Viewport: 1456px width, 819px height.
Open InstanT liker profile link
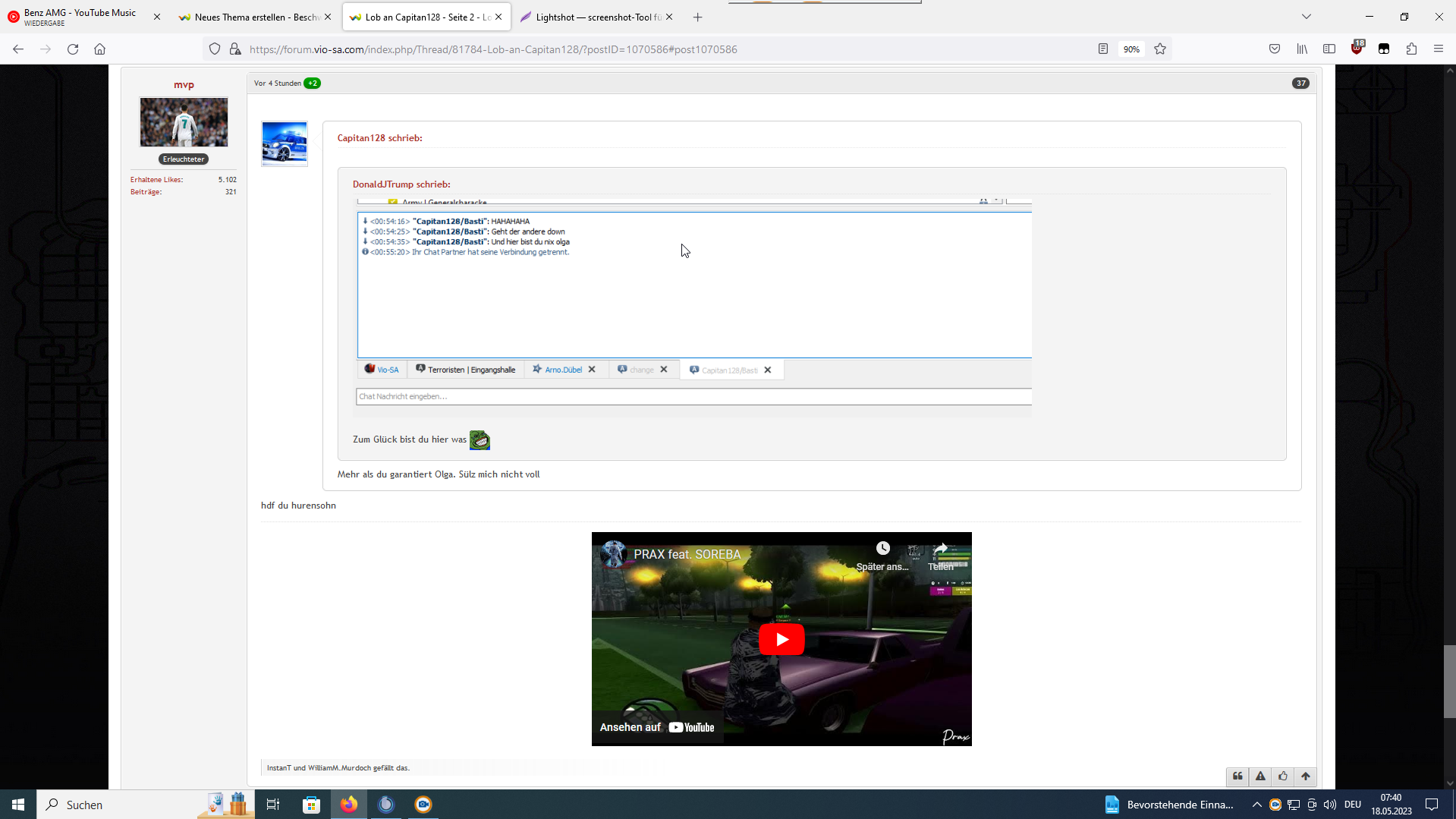278,768
